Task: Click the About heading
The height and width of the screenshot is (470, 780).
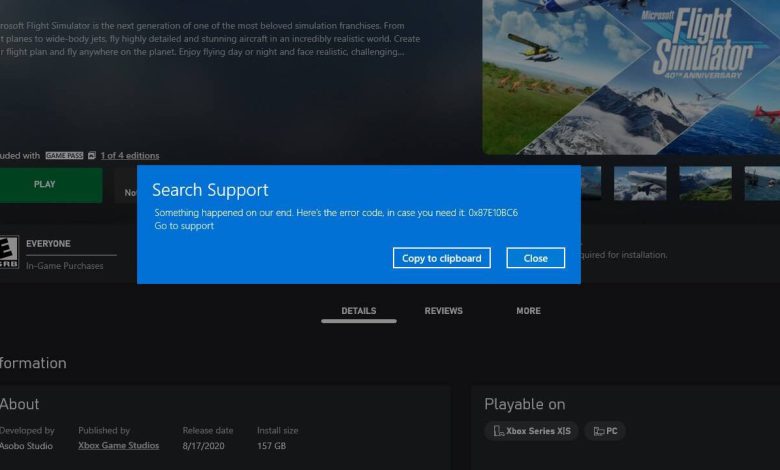Action: click(19, 404)
